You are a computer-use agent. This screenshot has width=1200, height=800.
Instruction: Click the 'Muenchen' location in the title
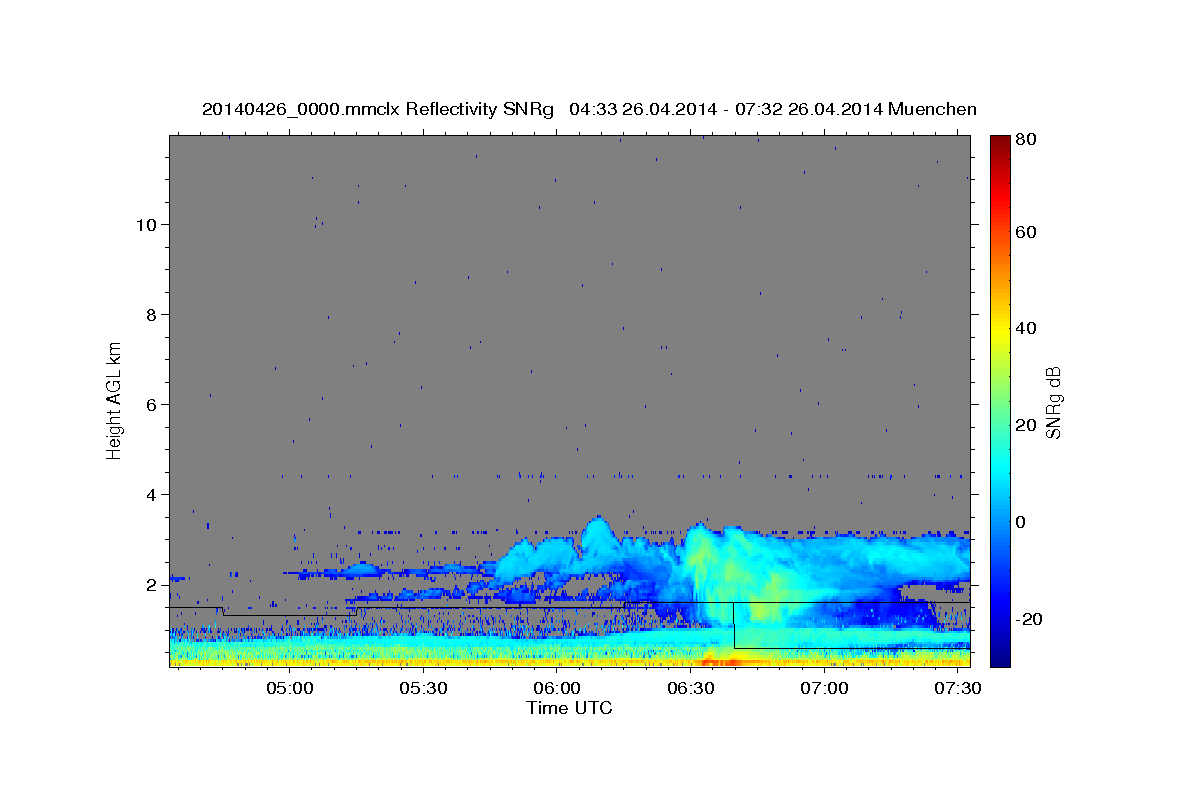932,109
